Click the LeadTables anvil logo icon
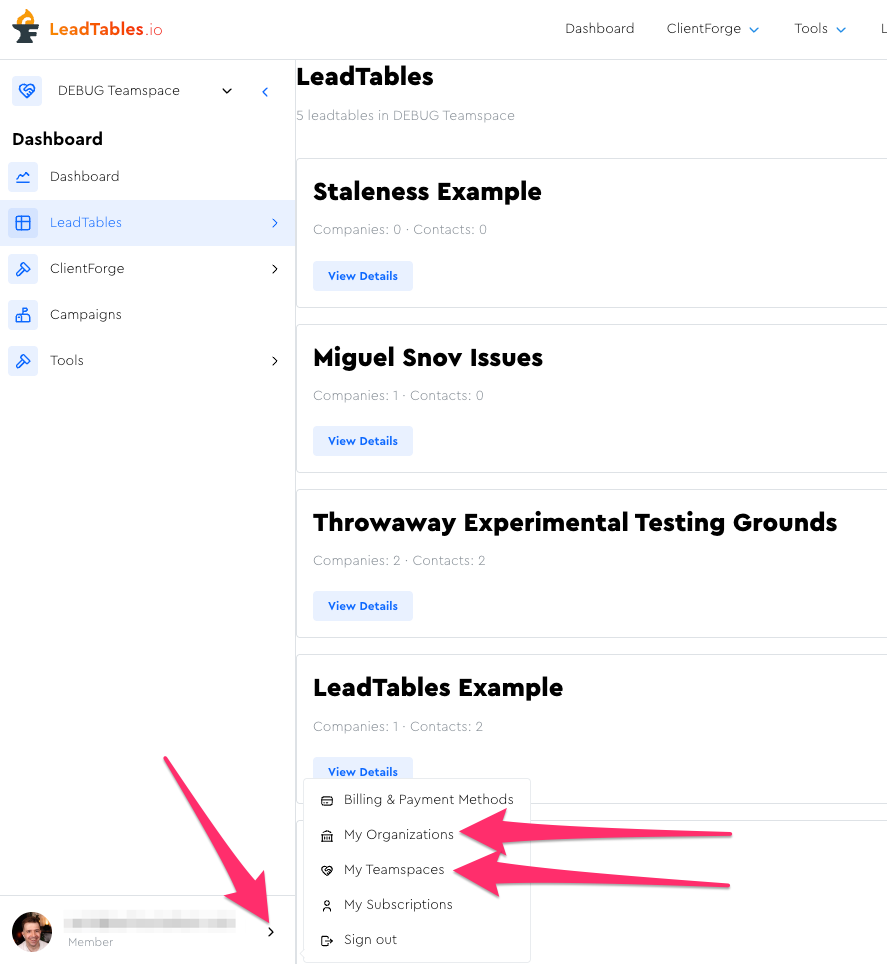This screenshot has width=887, height=964. [x=26, y=28]
